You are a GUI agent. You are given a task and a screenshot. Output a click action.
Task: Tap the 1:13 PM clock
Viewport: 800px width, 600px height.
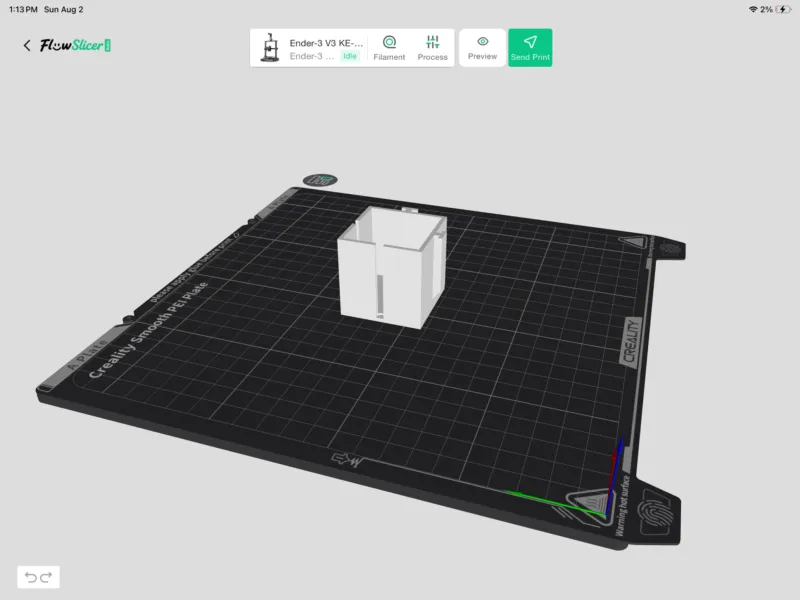(23, 9)
